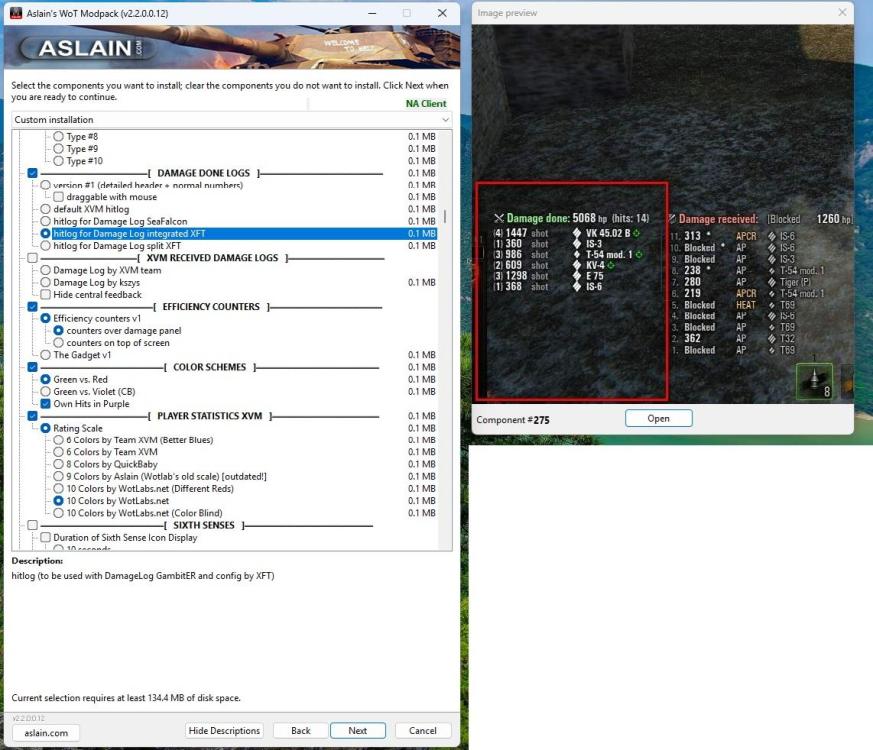Image resolution: width=873 pixels, height=750 pixels.
Task: Select the Type #8 radio button
Action: click(58, 136)
